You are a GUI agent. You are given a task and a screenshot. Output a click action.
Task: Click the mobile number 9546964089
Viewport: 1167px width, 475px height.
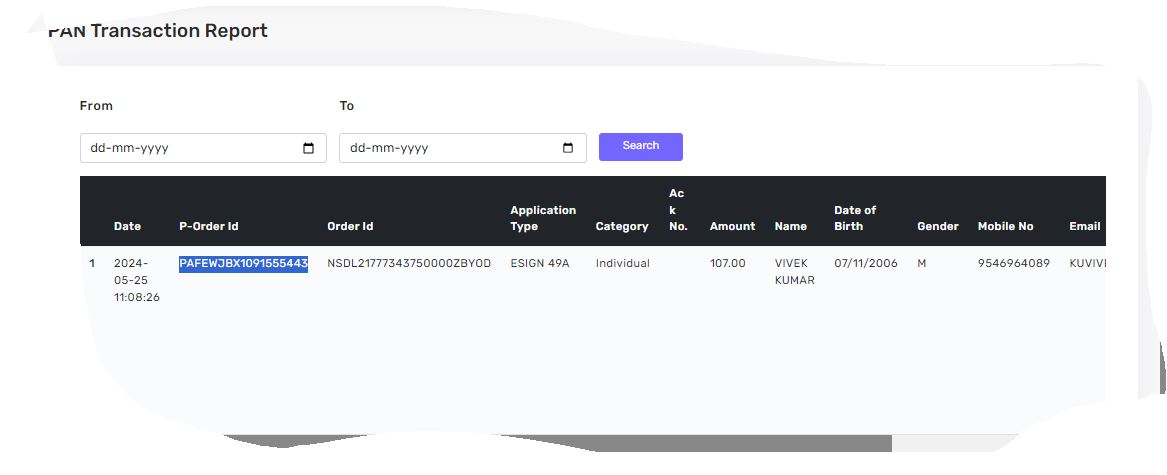pyautogui.click(x=1013, y=264)
